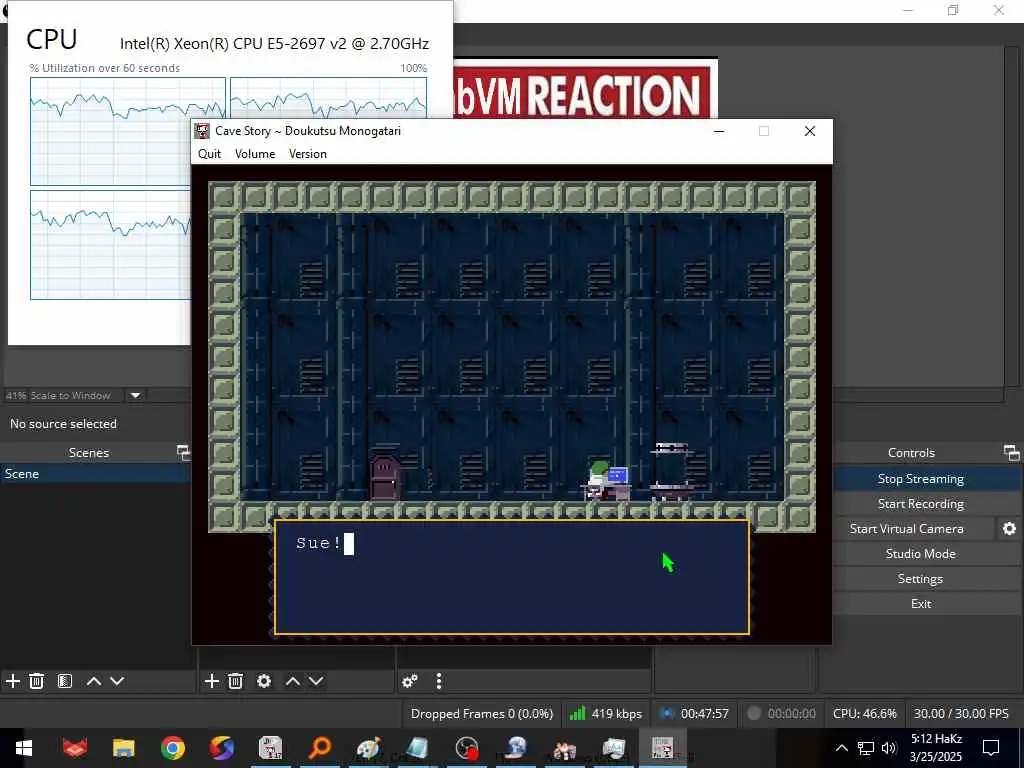Click Stop Streaming in OBS Controls
This screenshot has width=1024, height=768.
point(921,479)
